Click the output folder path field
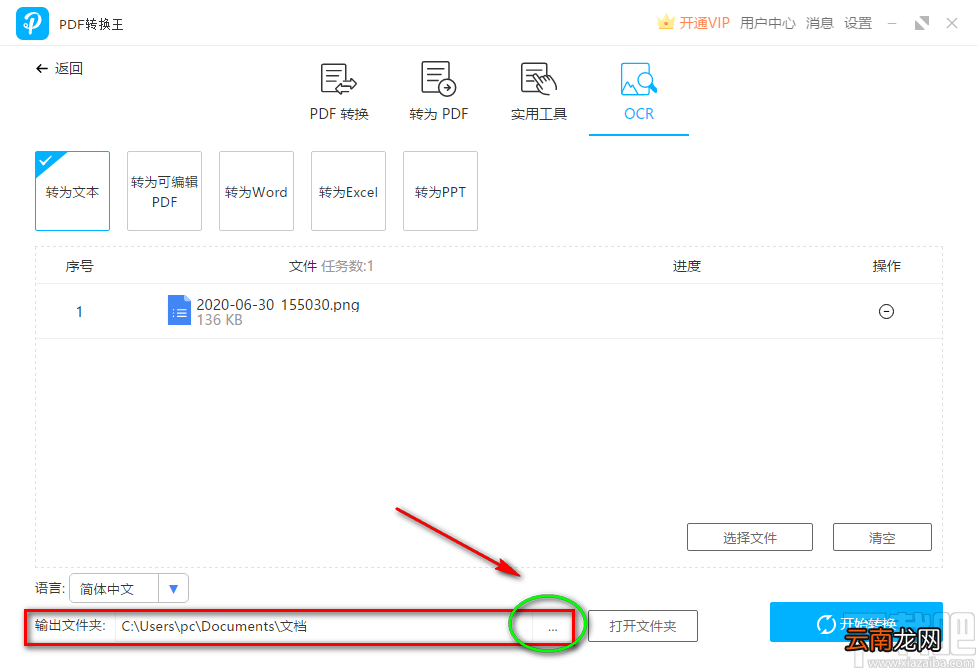The height and width of the screenshot is (668, 978). point(324,626)
